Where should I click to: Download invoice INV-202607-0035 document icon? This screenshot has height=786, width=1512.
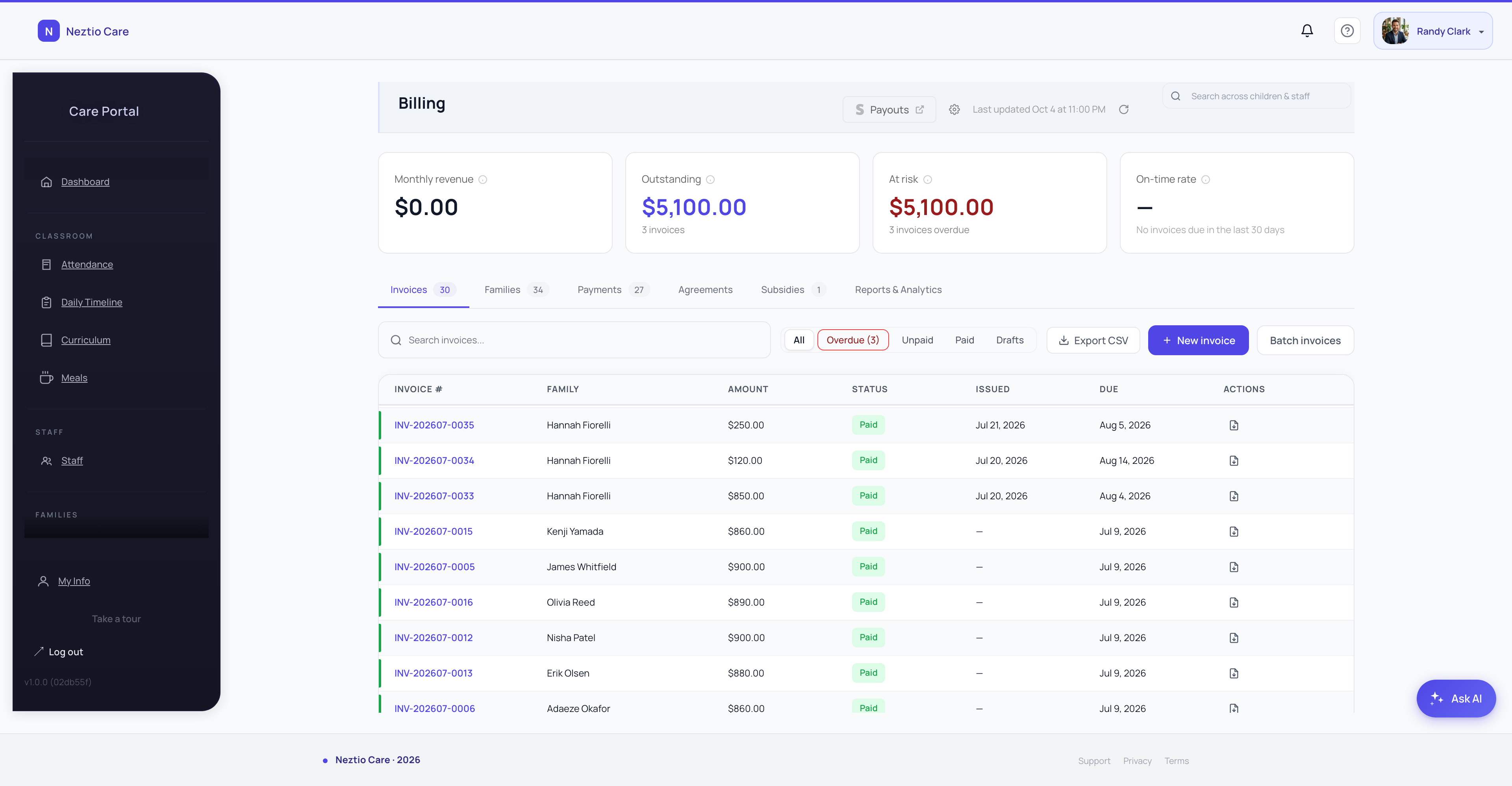1234,426
